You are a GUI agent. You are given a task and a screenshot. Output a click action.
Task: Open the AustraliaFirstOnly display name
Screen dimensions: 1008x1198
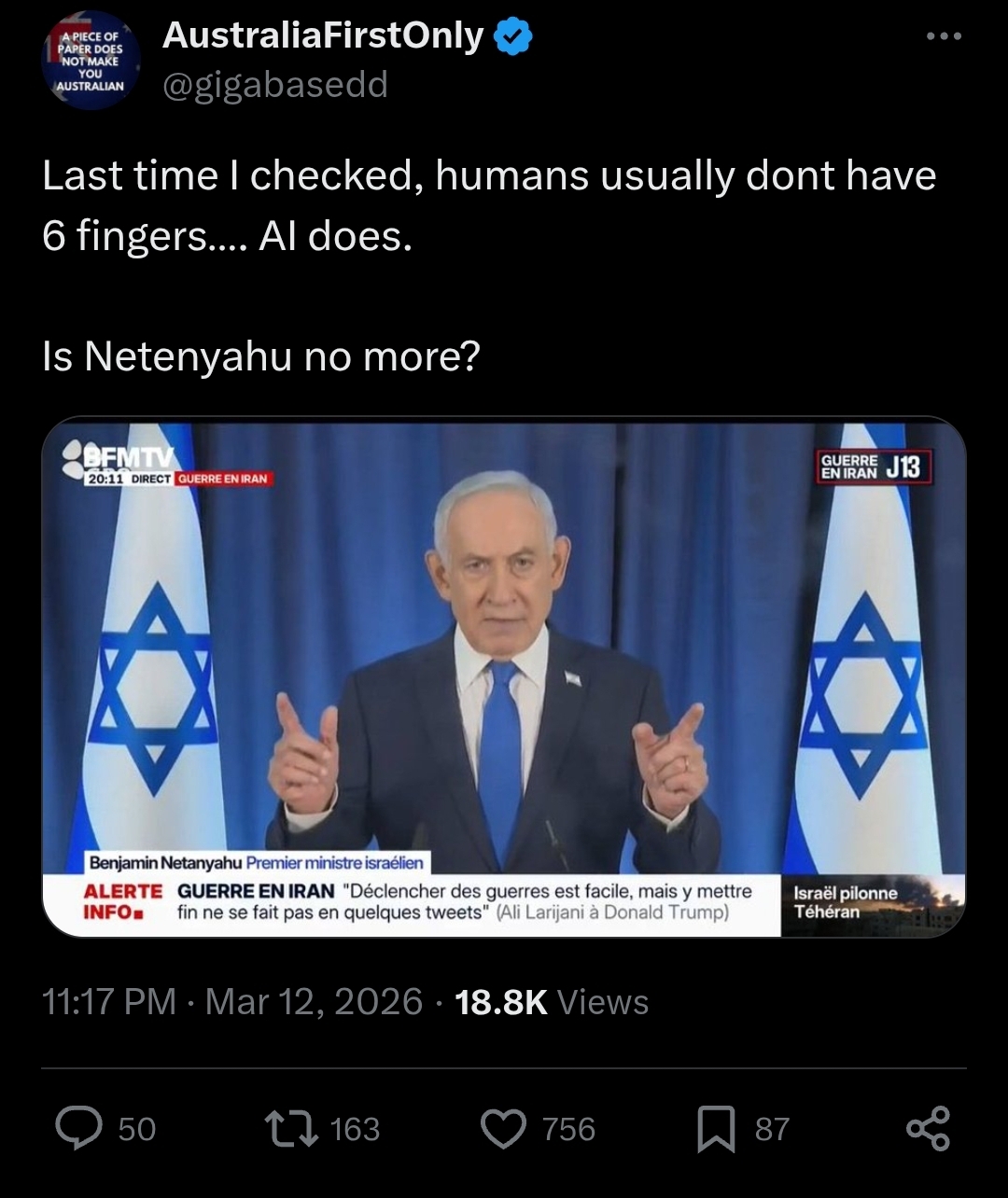tap(323, 35)
